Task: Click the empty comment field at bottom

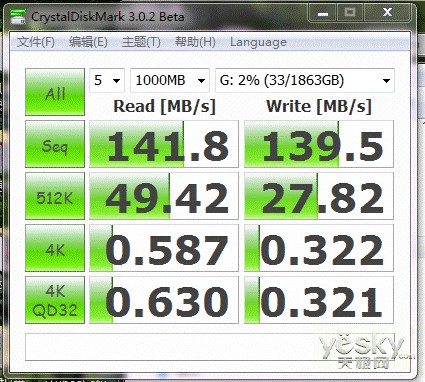Action: point(210,347)
